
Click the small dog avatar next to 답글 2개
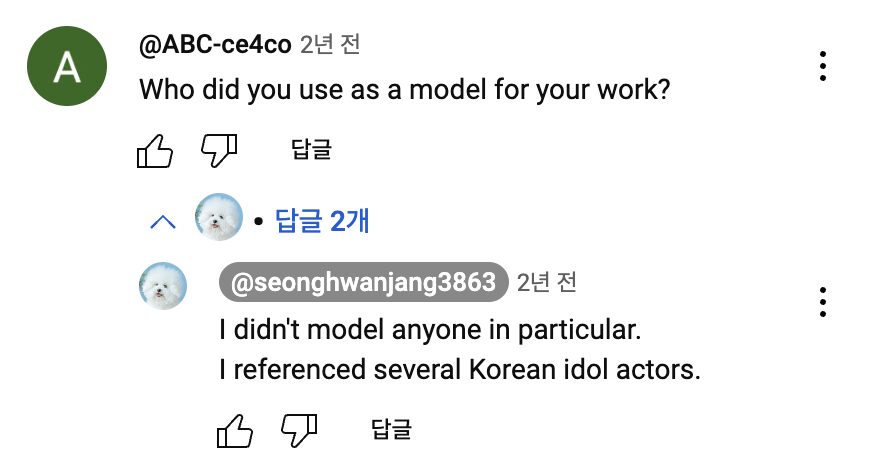pos(218,218)
